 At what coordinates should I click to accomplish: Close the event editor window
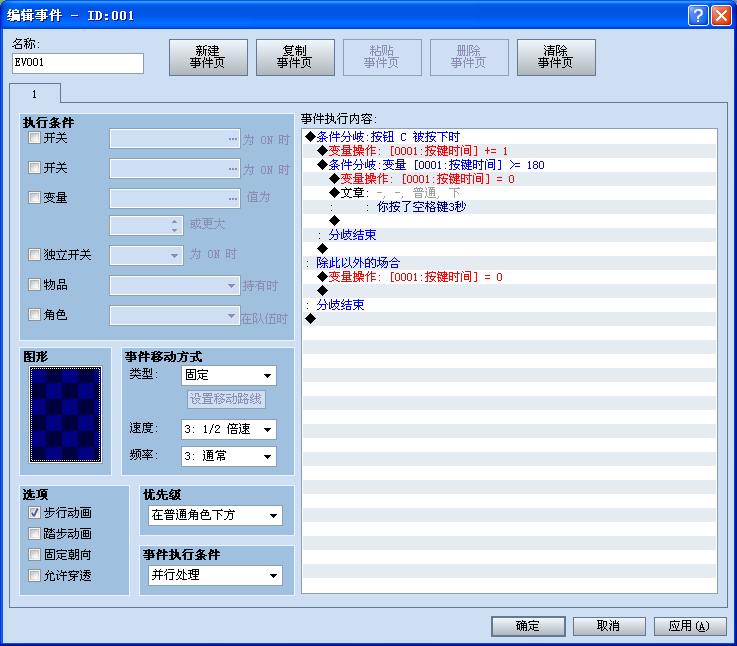(721, 15)
